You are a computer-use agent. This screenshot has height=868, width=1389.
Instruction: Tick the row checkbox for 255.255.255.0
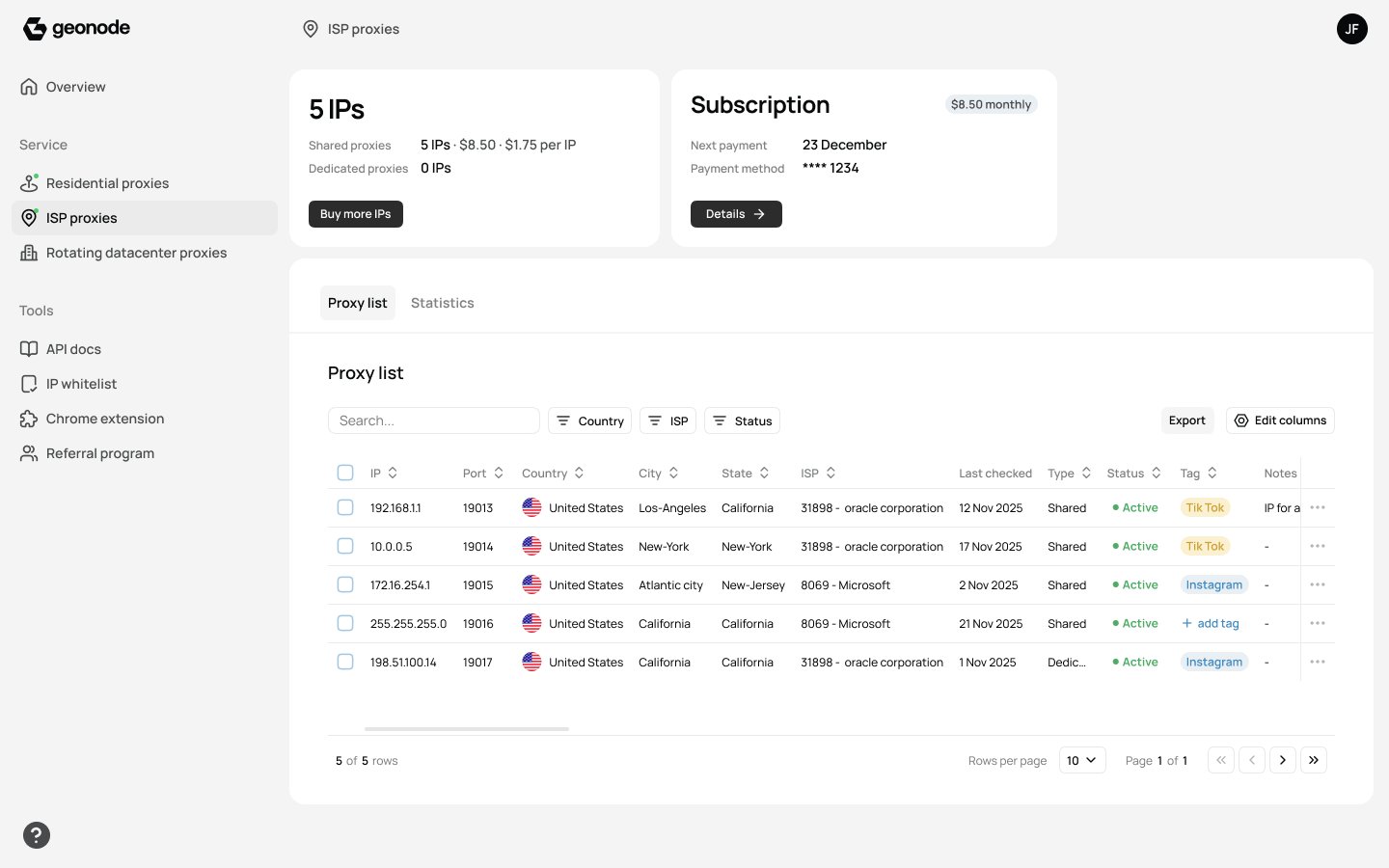click(x=345, y=623)
